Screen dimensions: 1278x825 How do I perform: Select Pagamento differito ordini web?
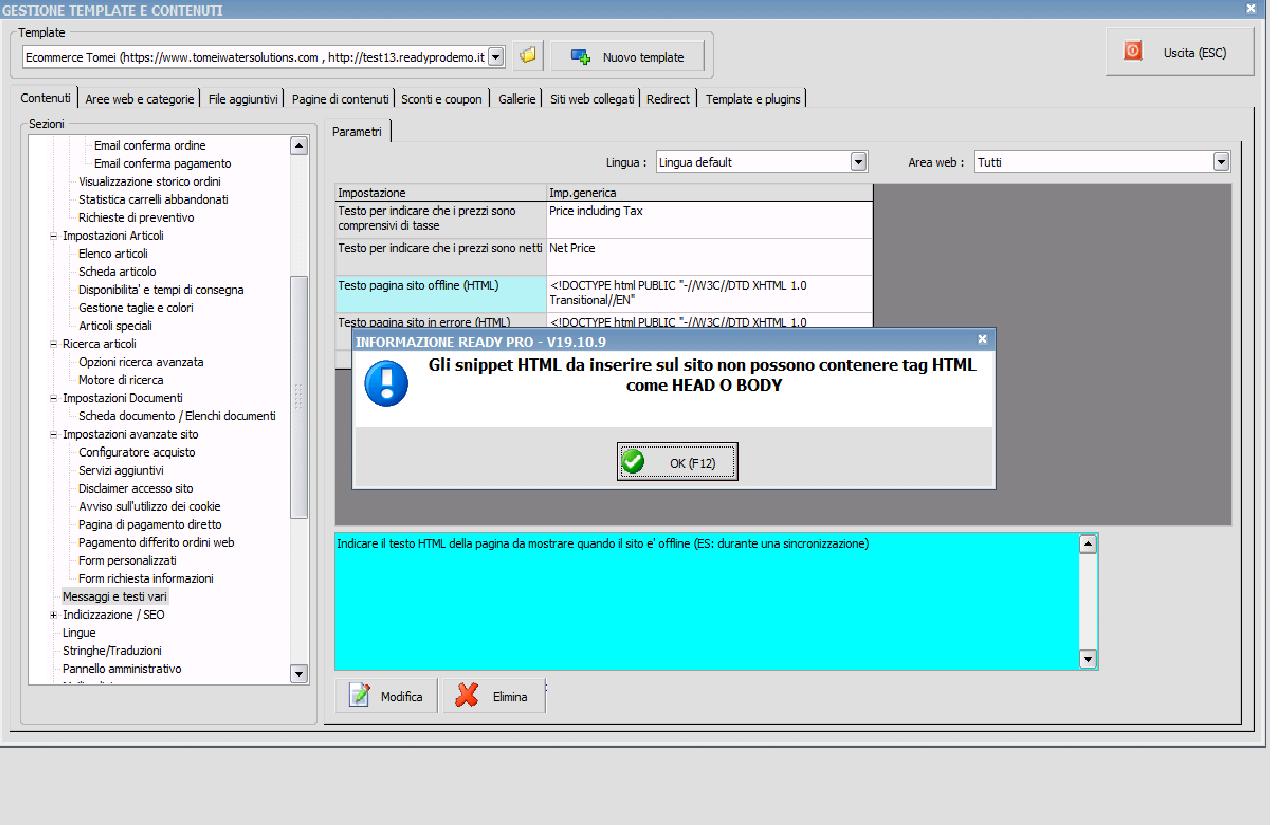157,543
